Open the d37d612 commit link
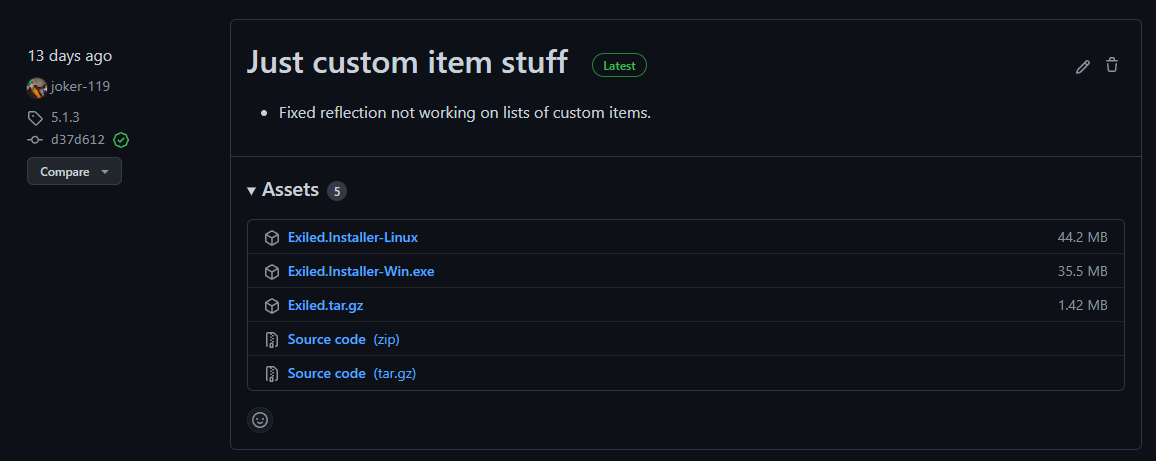 tap(78, 140)
